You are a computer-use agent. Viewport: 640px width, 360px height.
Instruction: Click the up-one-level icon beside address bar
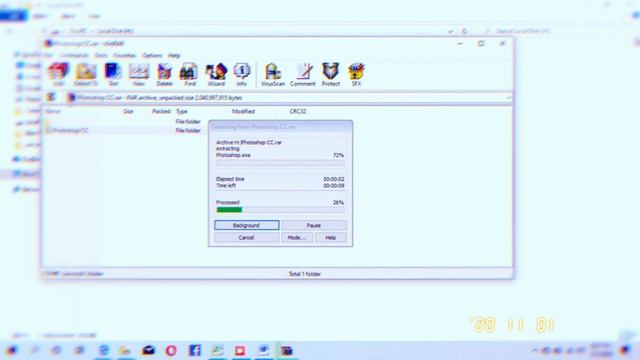(x=51, y=98)
